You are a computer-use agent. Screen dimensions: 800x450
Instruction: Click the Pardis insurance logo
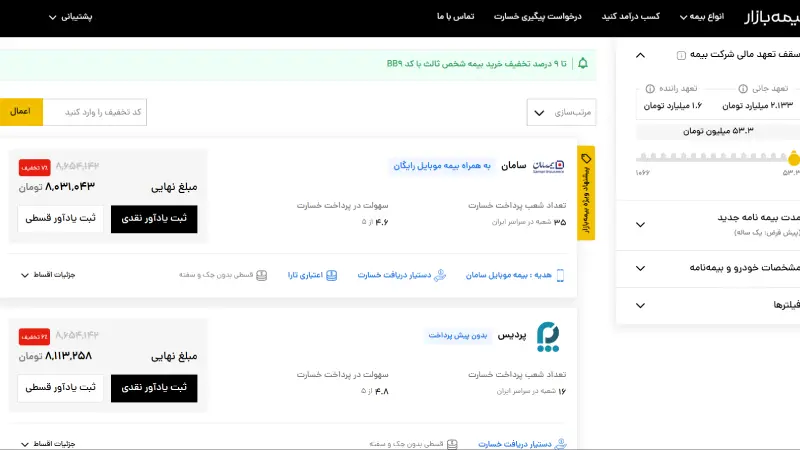coord(548,337)
